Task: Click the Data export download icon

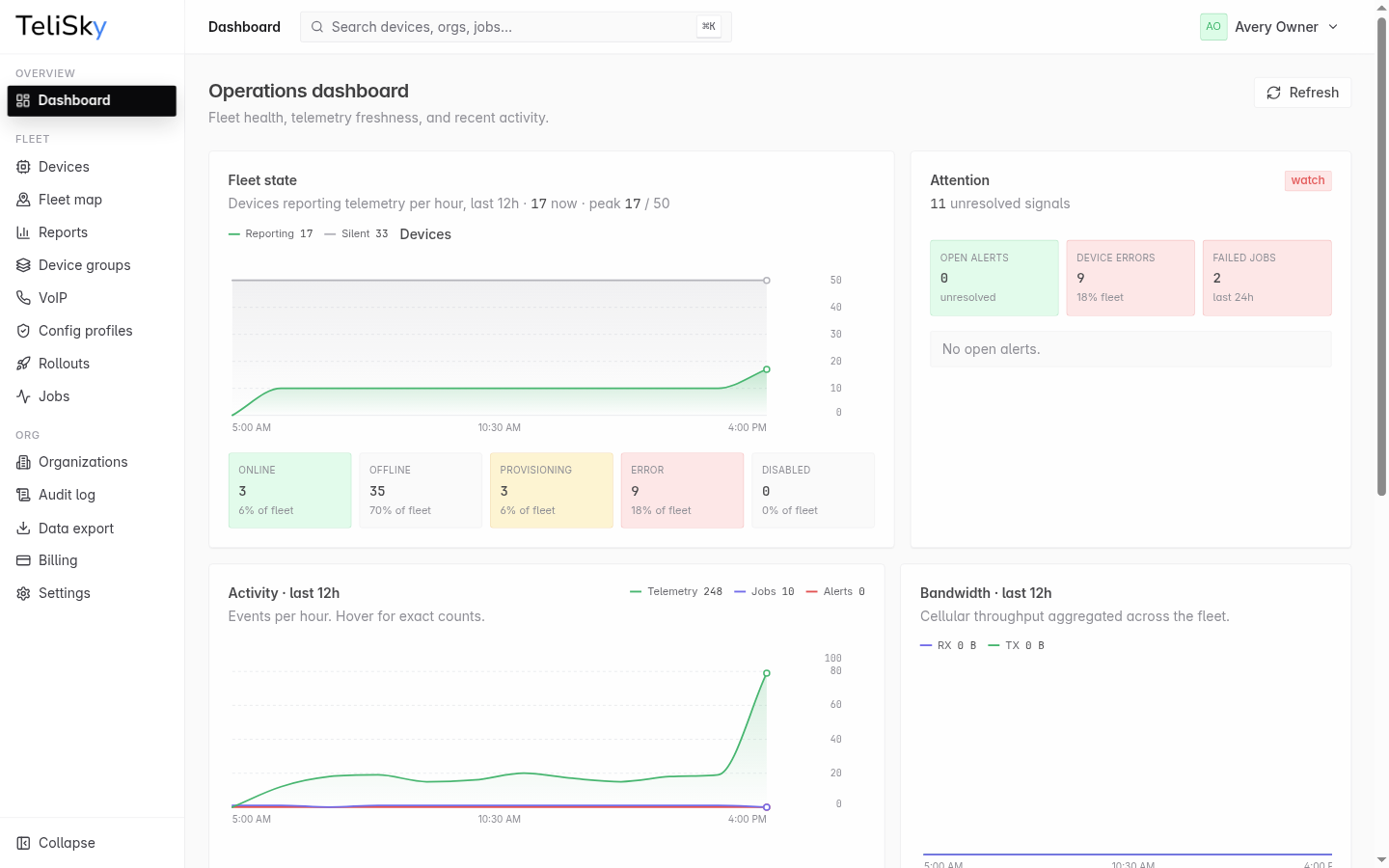Action: pyautogui.click(x=23, y=529)
